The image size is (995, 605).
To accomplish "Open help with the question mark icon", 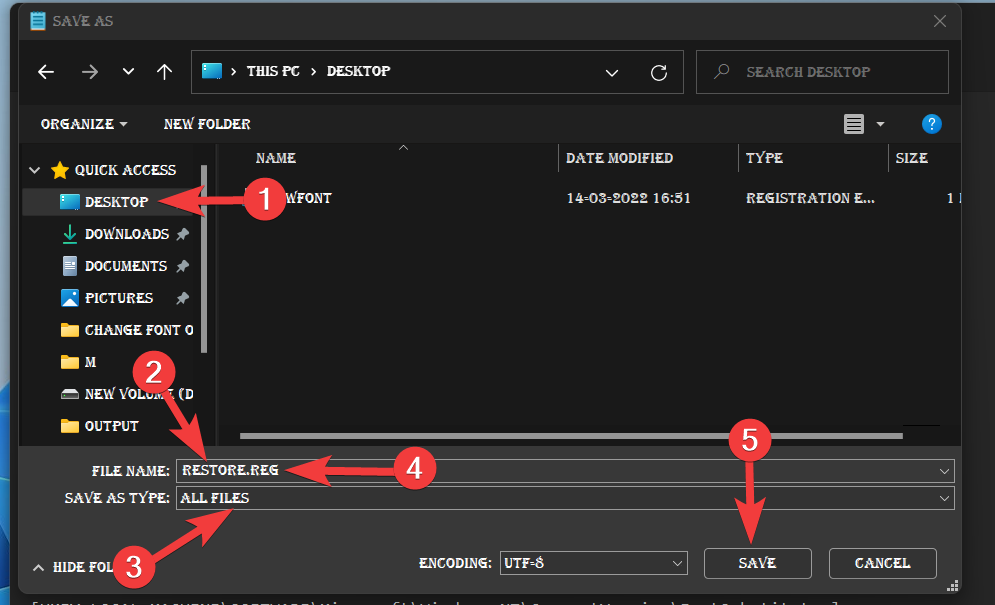I will pyautogui.click(x=932, y=124).
